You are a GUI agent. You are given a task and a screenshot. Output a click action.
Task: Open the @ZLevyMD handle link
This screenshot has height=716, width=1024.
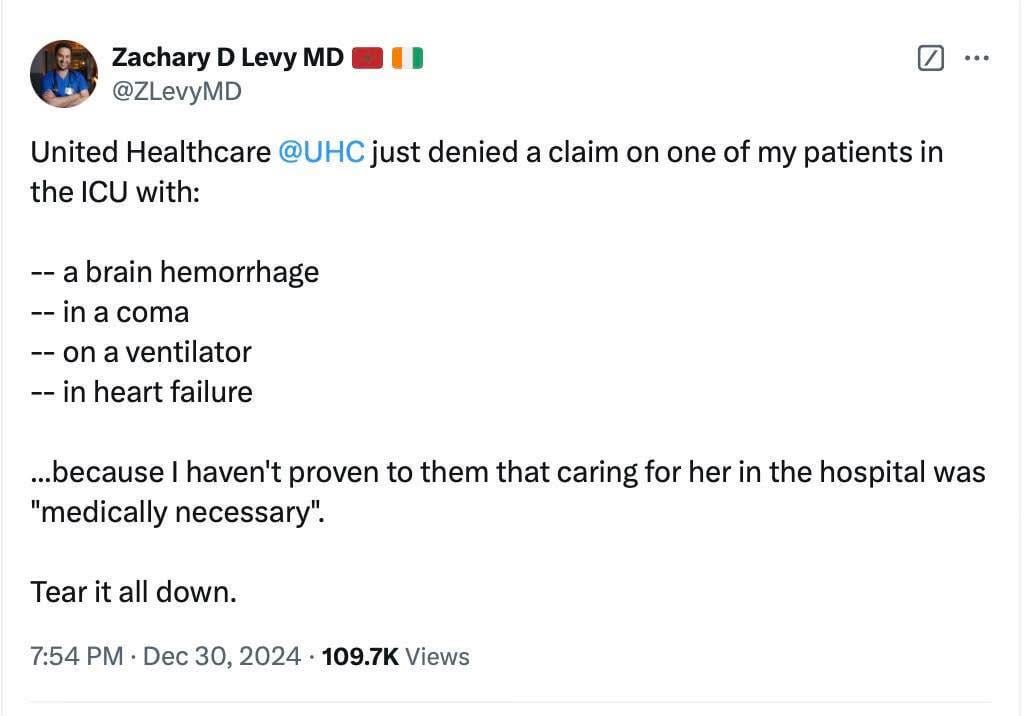coord(177,92)
